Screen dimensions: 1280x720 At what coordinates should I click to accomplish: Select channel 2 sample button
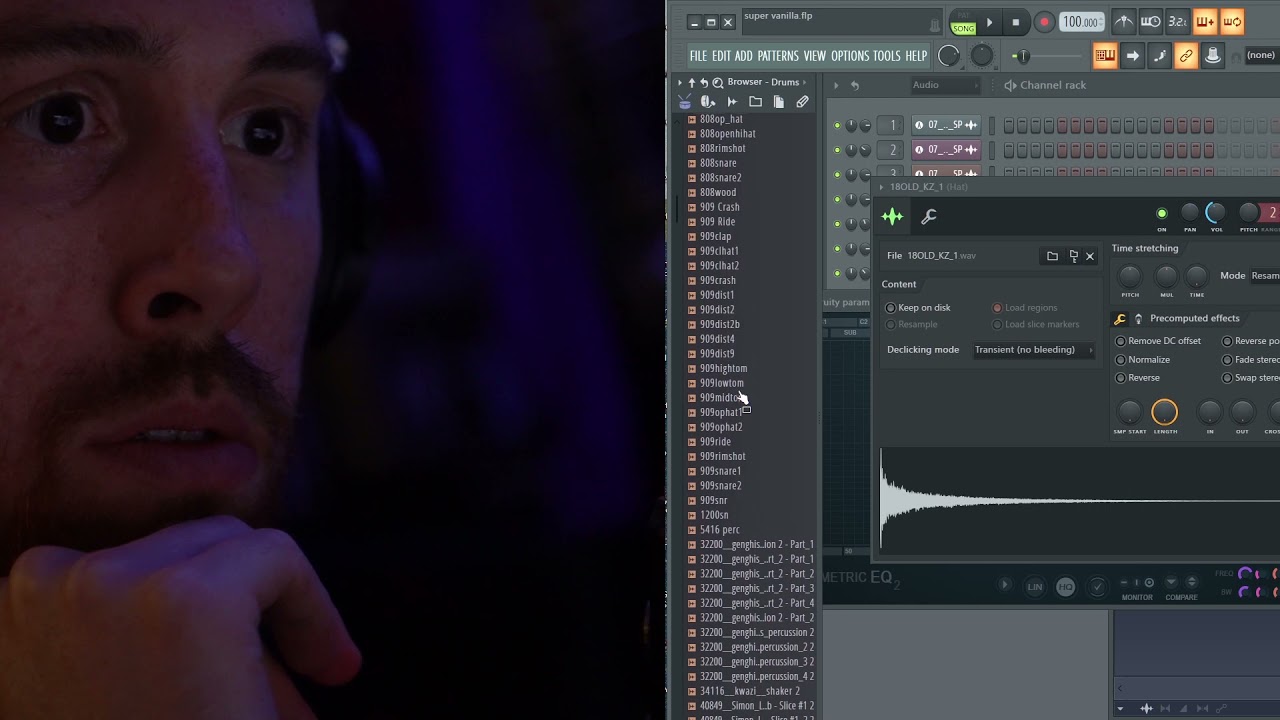tap(945, 150)
